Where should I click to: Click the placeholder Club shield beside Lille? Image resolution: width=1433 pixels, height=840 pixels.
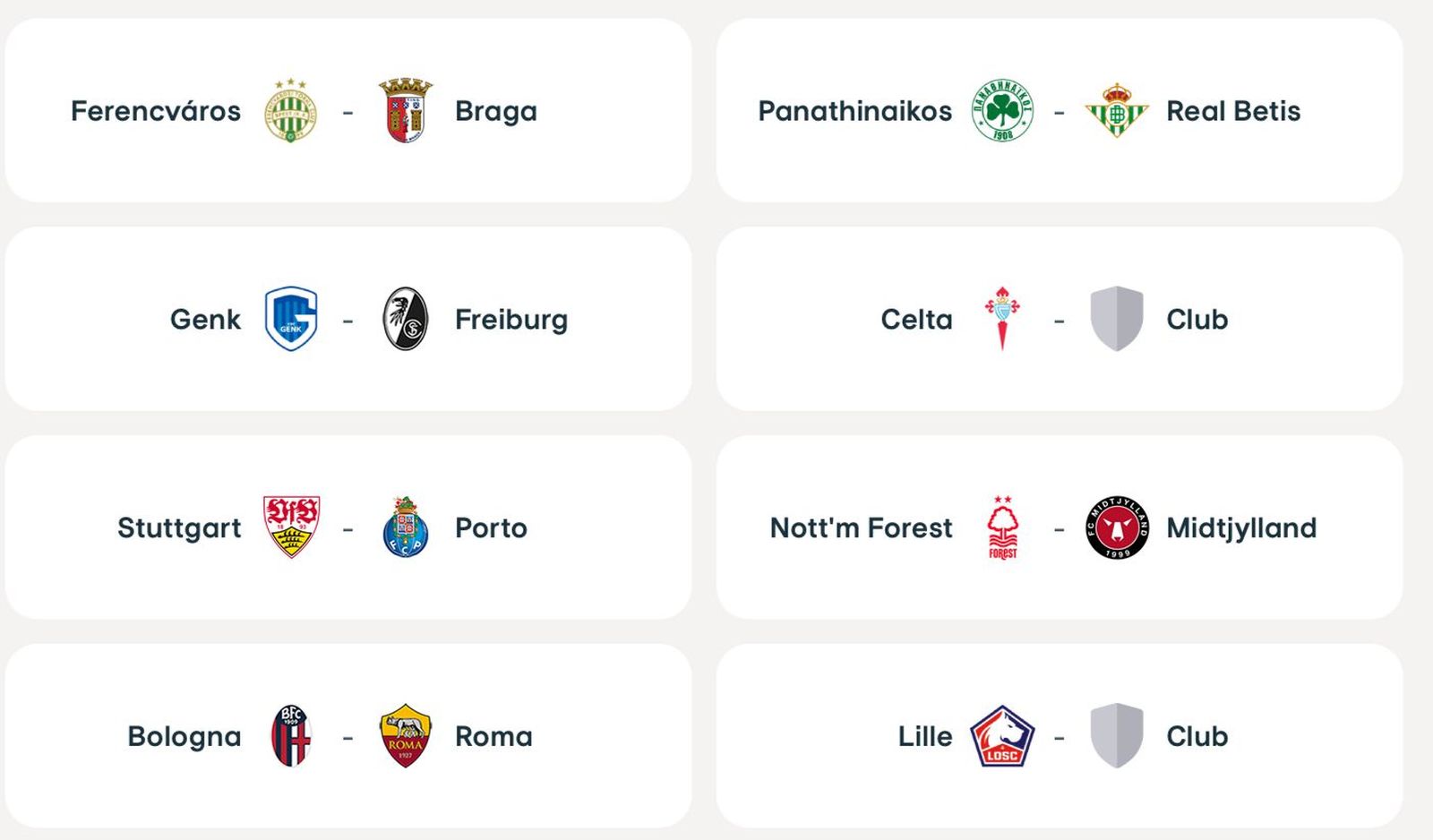pos(1117,735)
